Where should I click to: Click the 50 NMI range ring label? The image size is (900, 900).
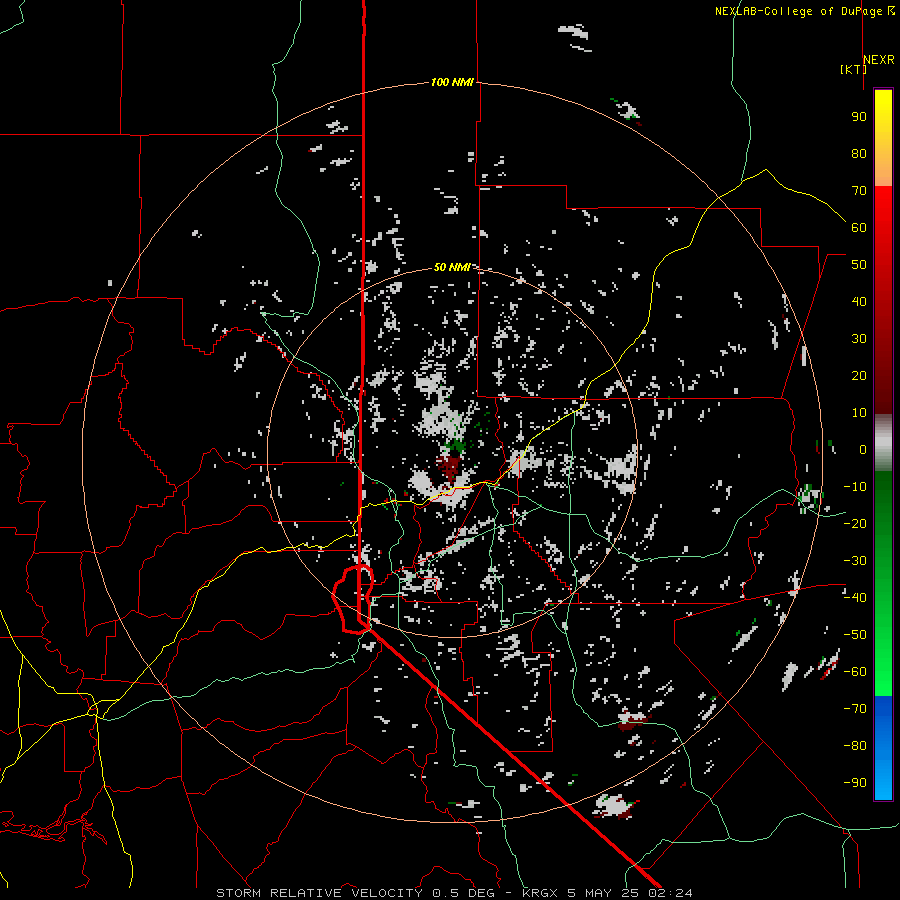[x=452, y=267]
